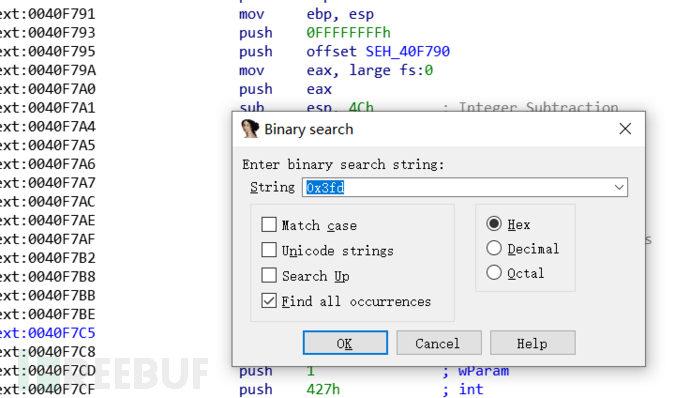Enable the Search Up option
The height and width of the screenshot is (398, 690).
(x=269, y=276)
